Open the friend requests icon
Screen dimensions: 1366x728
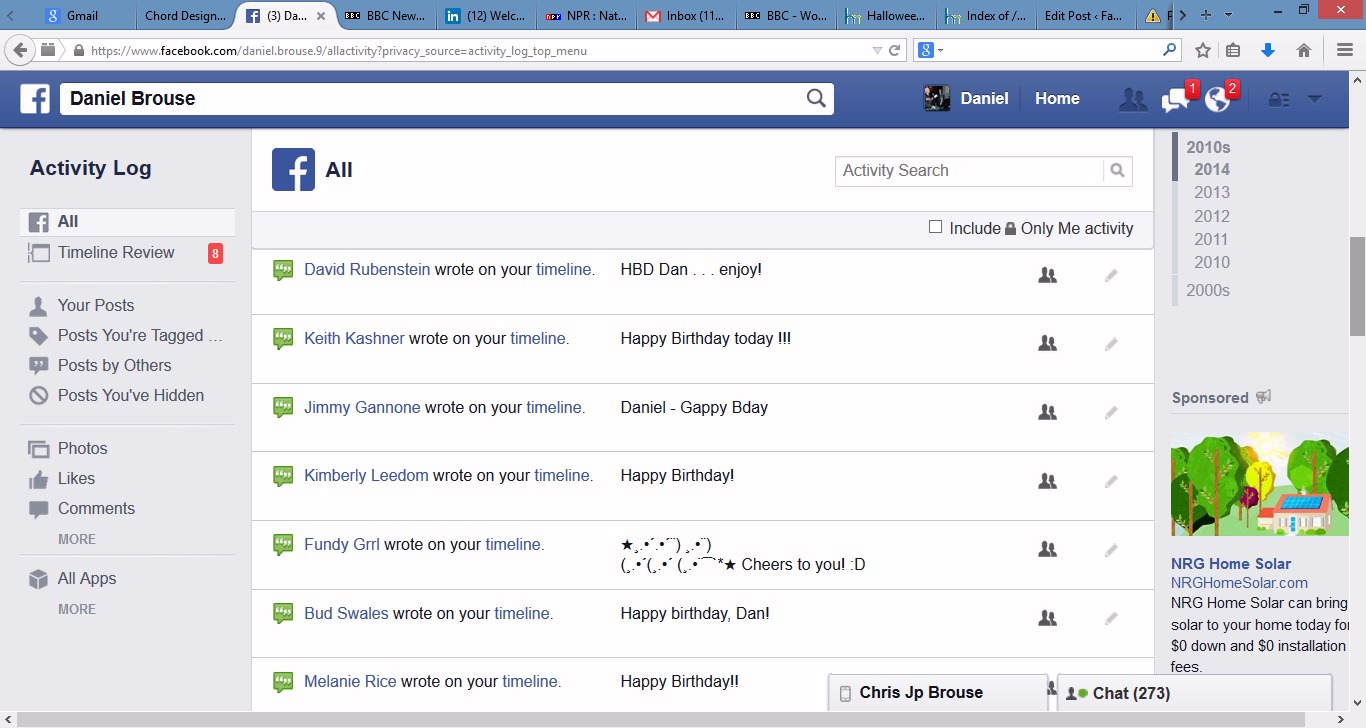1132,99
